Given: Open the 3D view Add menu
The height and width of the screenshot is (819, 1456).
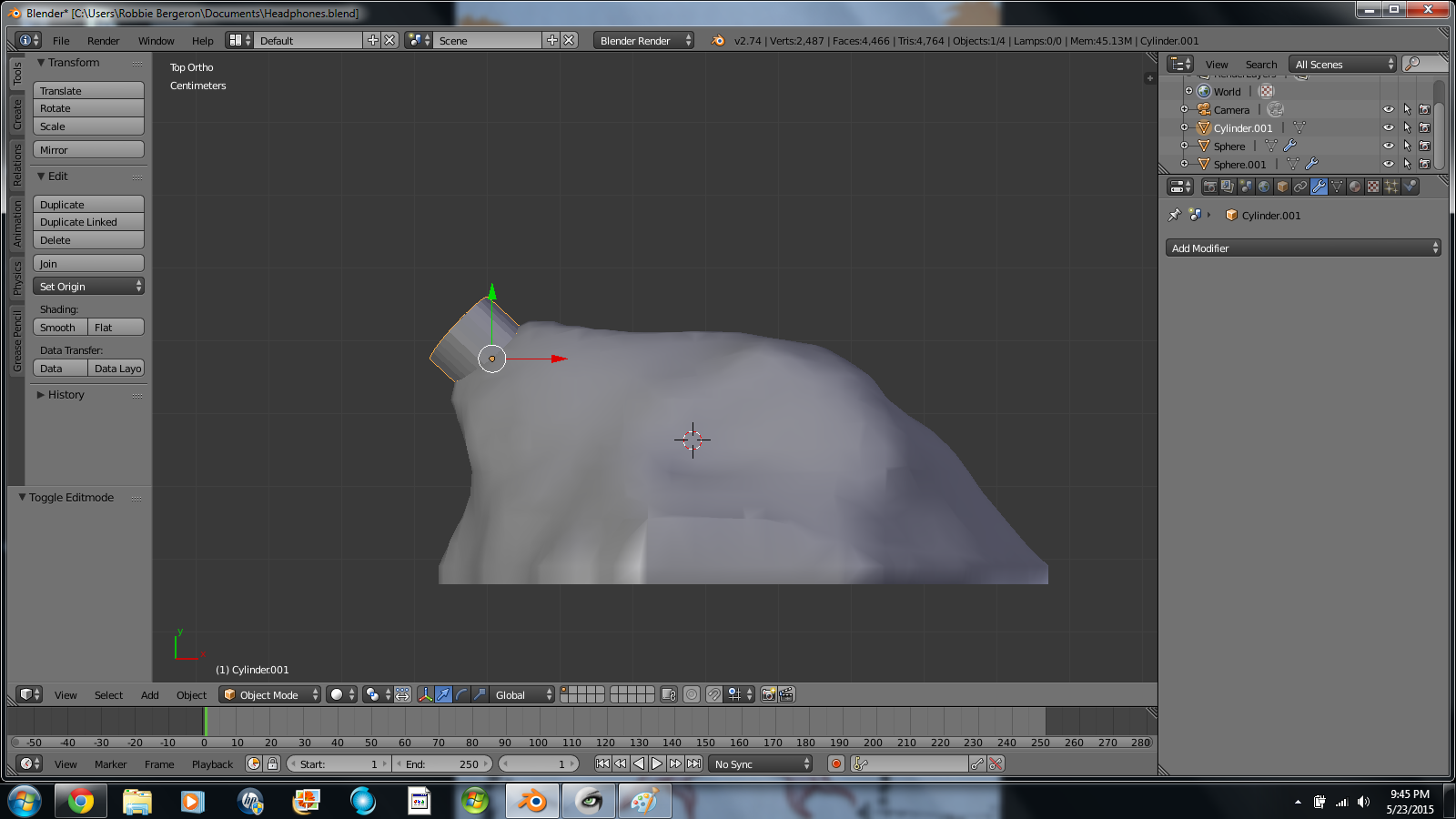Looking at the screenshot, I should [x=149, y=695].
